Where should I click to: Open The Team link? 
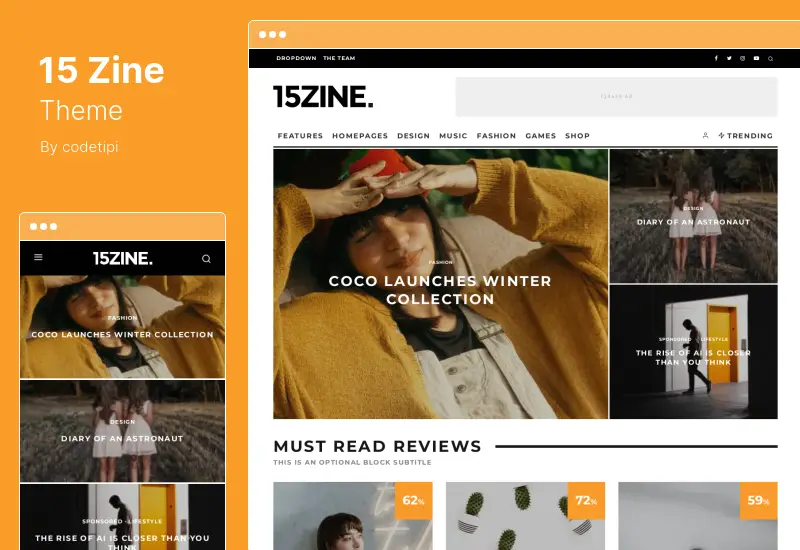point(339,58)
